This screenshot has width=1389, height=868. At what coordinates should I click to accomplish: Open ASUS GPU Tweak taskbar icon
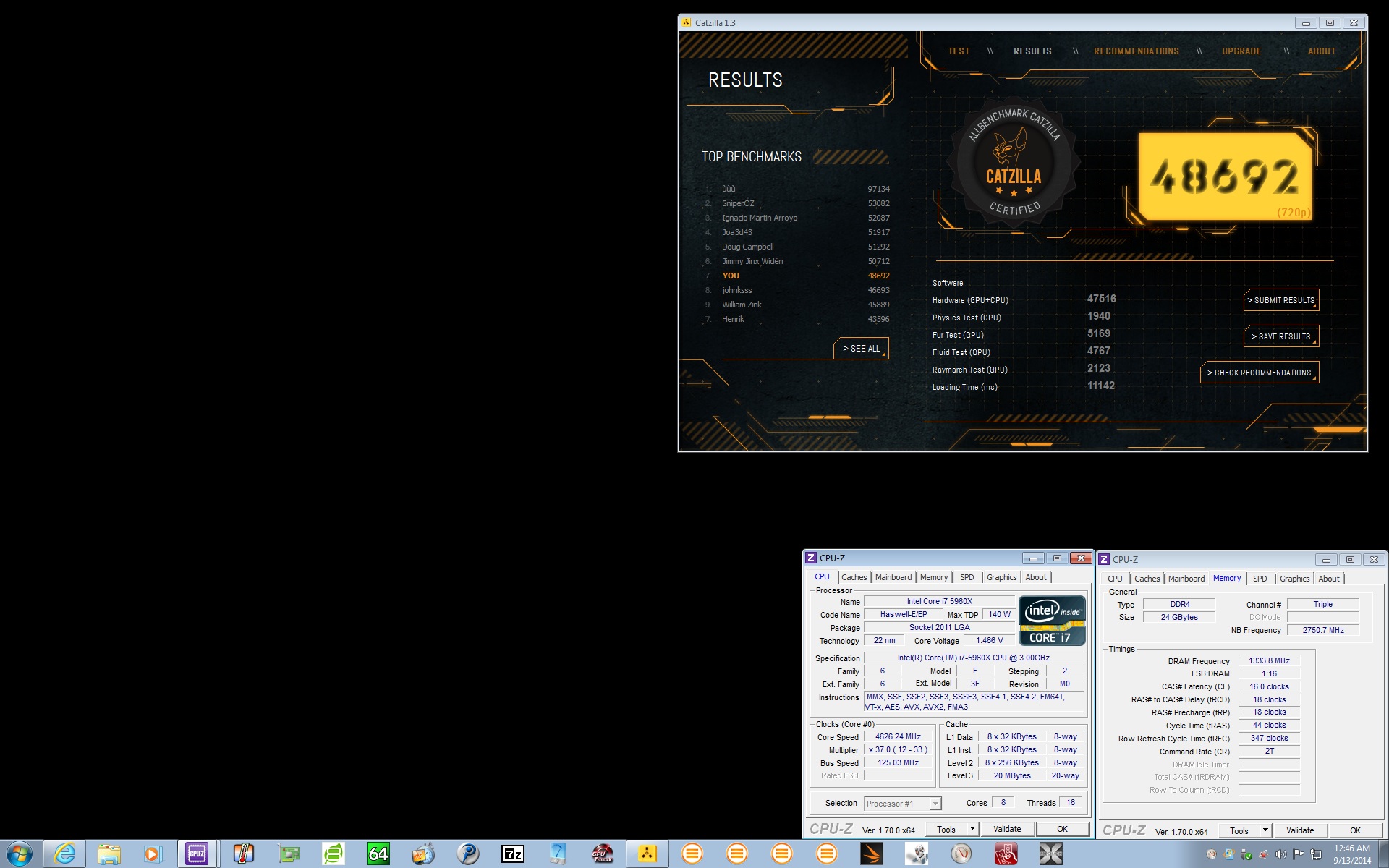coord(603,854)
